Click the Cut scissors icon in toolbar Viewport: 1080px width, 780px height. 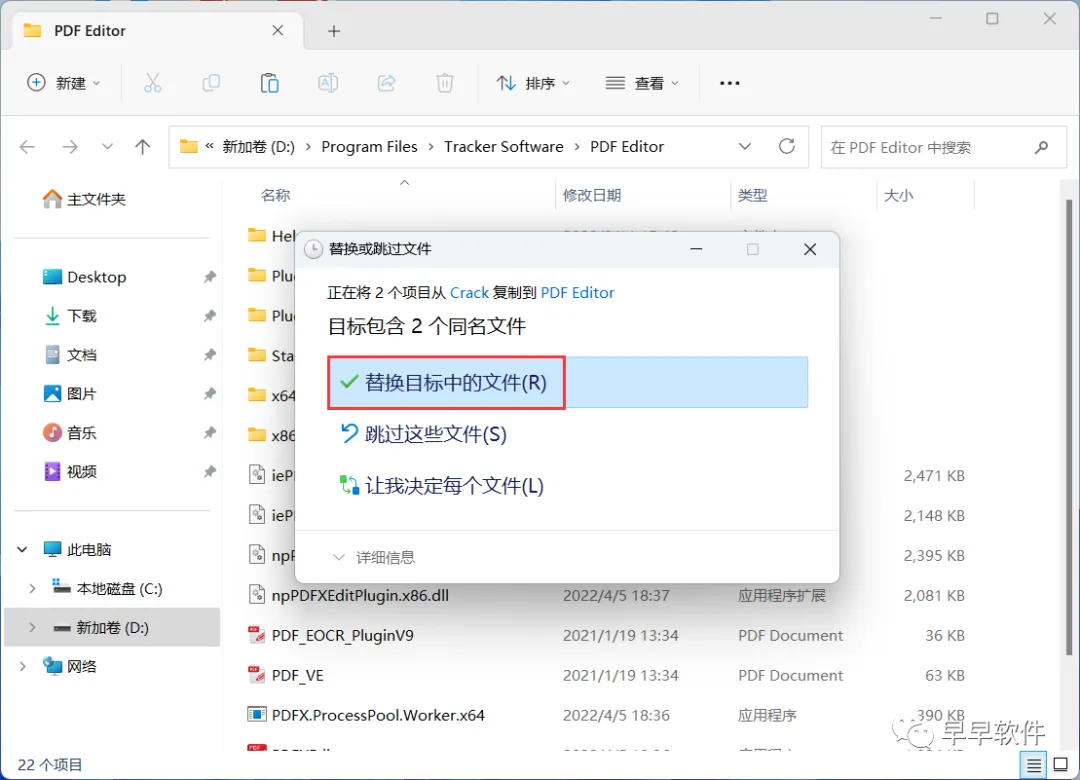(152, 83)
